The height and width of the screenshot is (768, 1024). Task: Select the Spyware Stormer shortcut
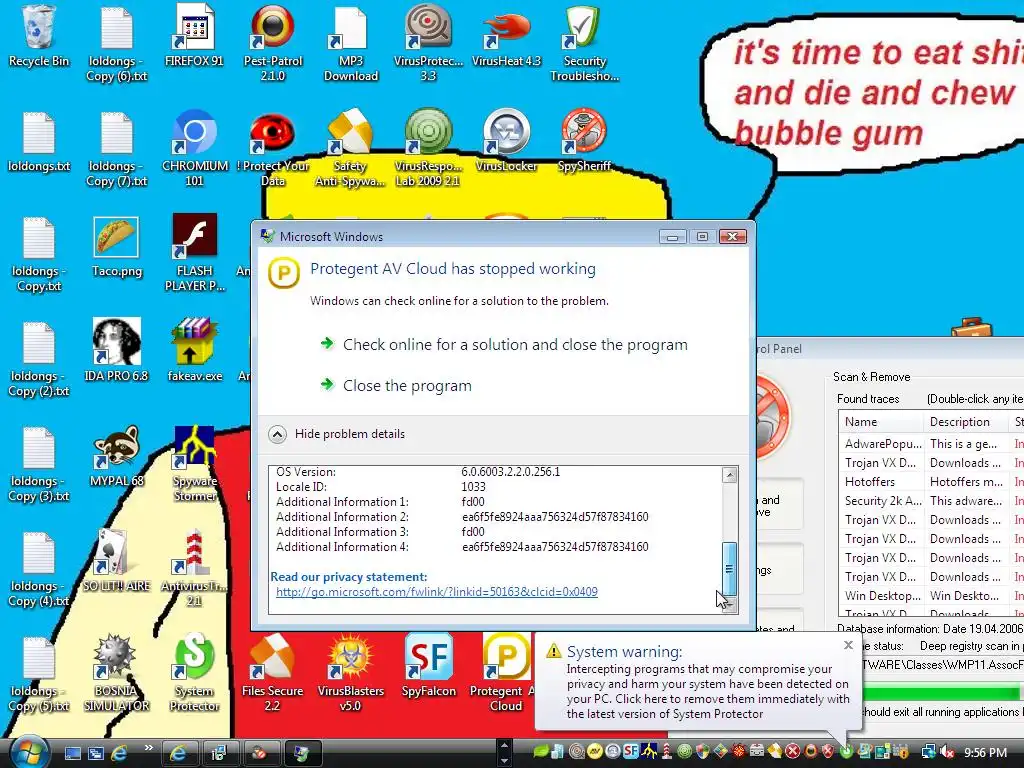point(195,464)
